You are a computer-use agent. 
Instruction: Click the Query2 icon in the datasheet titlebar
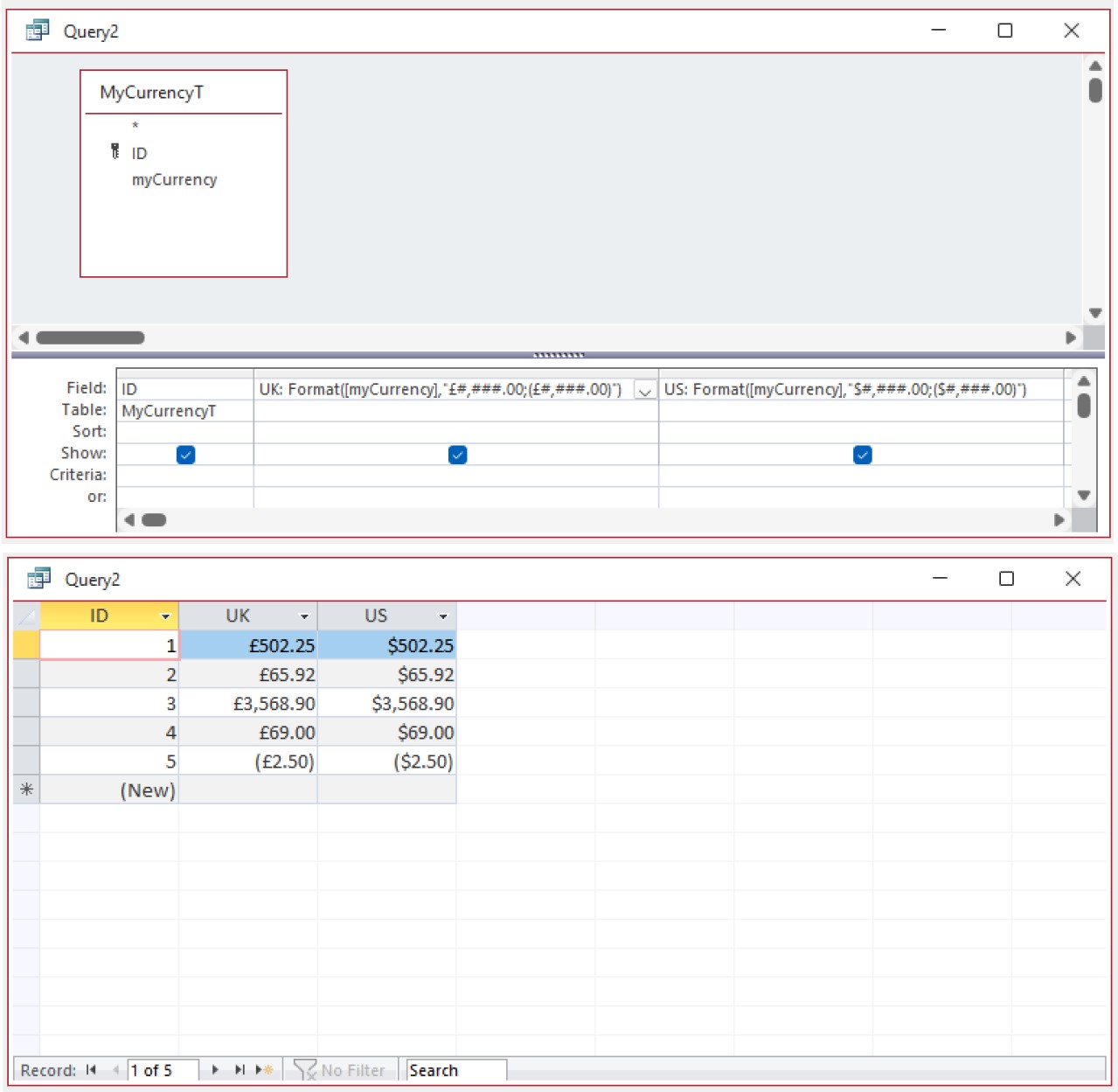point(38,578)
